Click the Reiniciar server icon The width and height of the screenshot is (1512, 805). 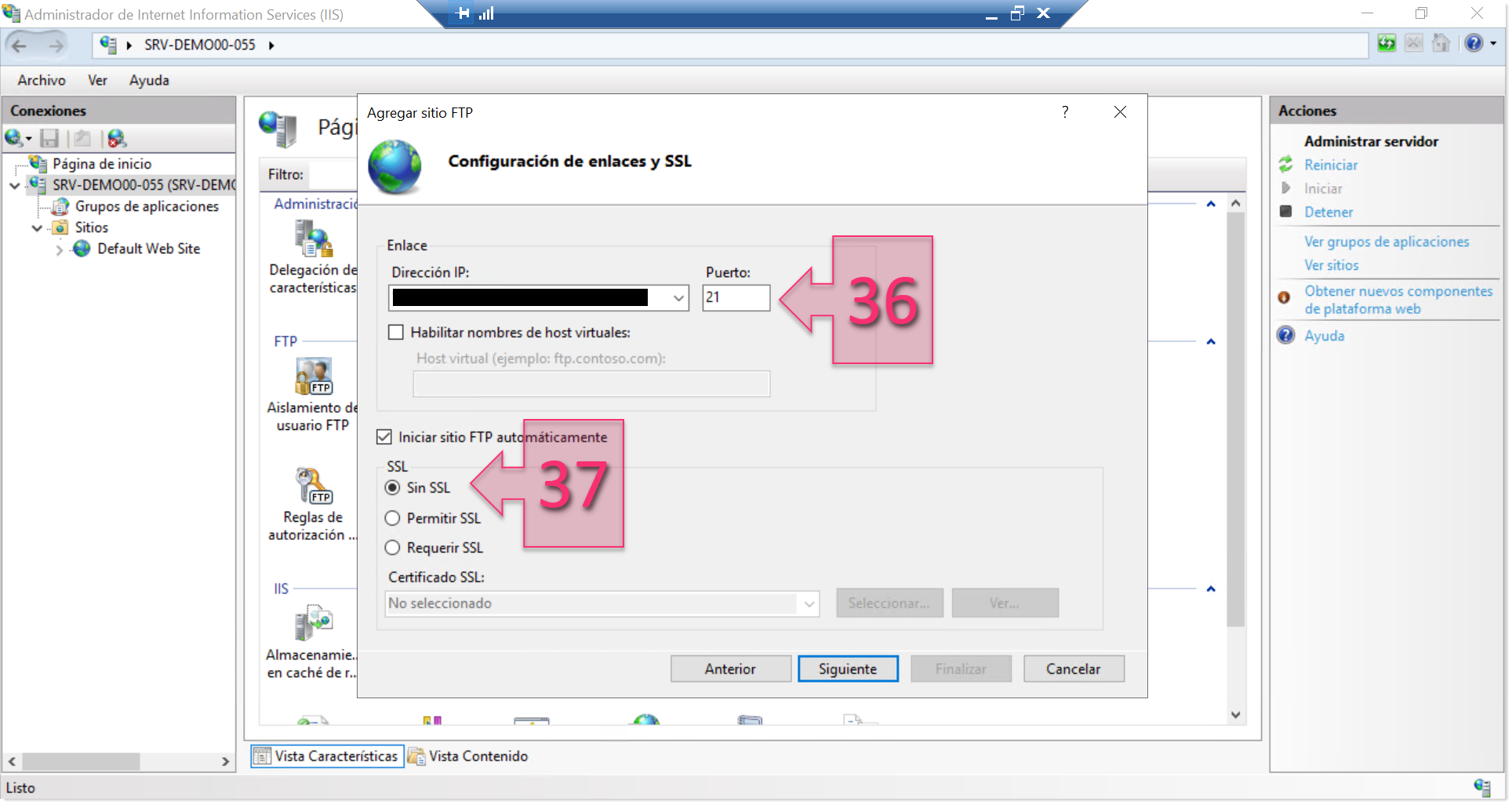(1286, 165)
